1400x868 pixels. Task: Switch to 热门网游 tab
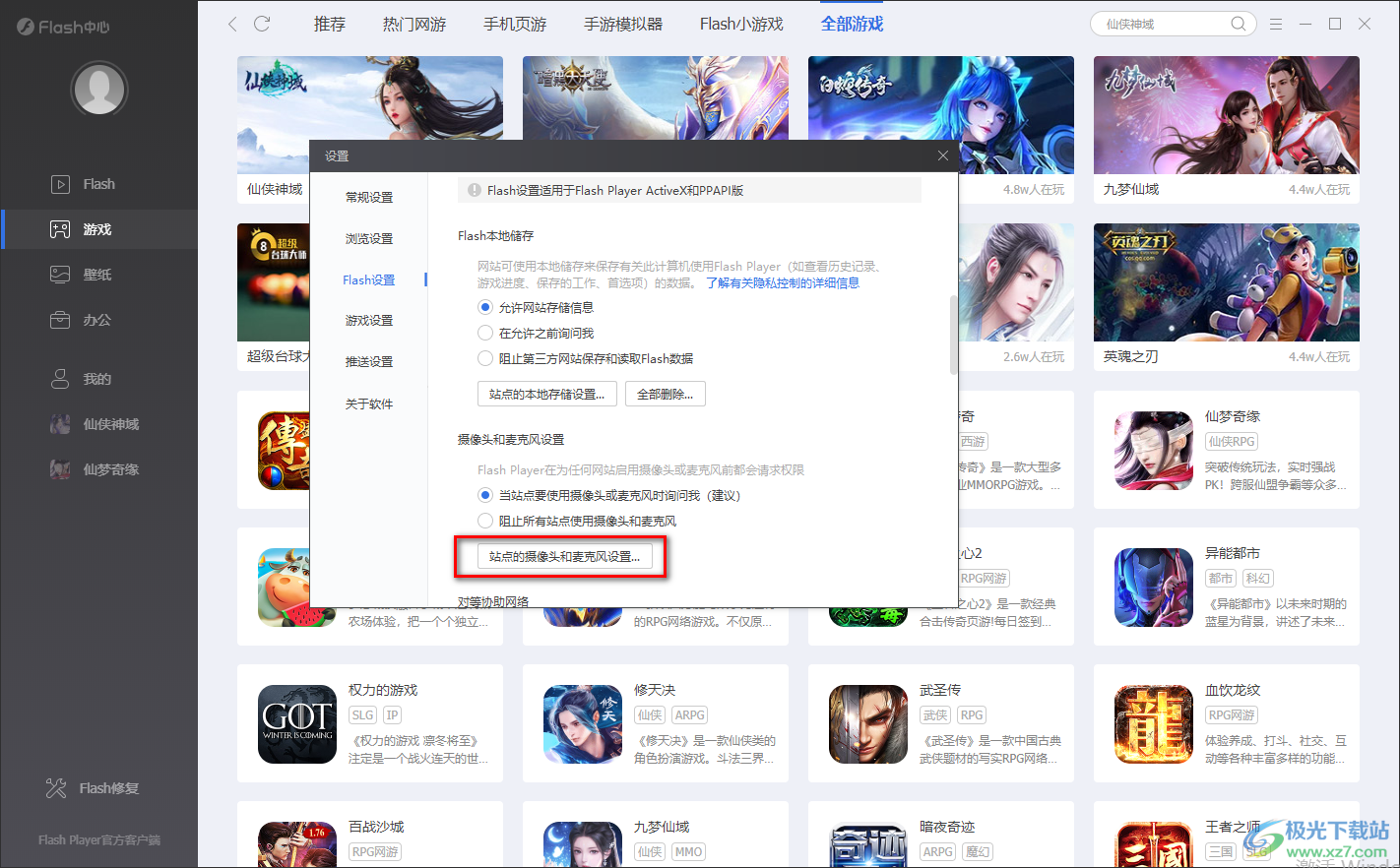[x=414, y=24]
